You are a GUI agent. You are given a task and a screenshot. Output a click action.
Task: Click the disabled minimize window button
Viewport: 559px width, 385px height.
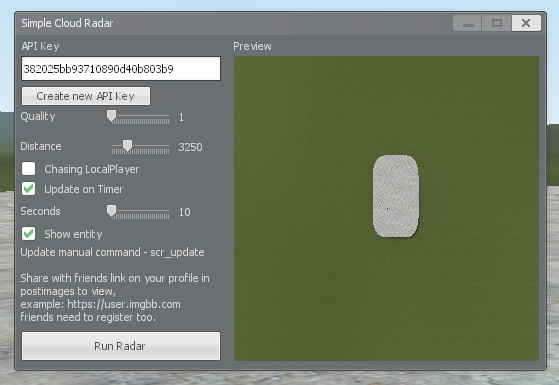468,23
